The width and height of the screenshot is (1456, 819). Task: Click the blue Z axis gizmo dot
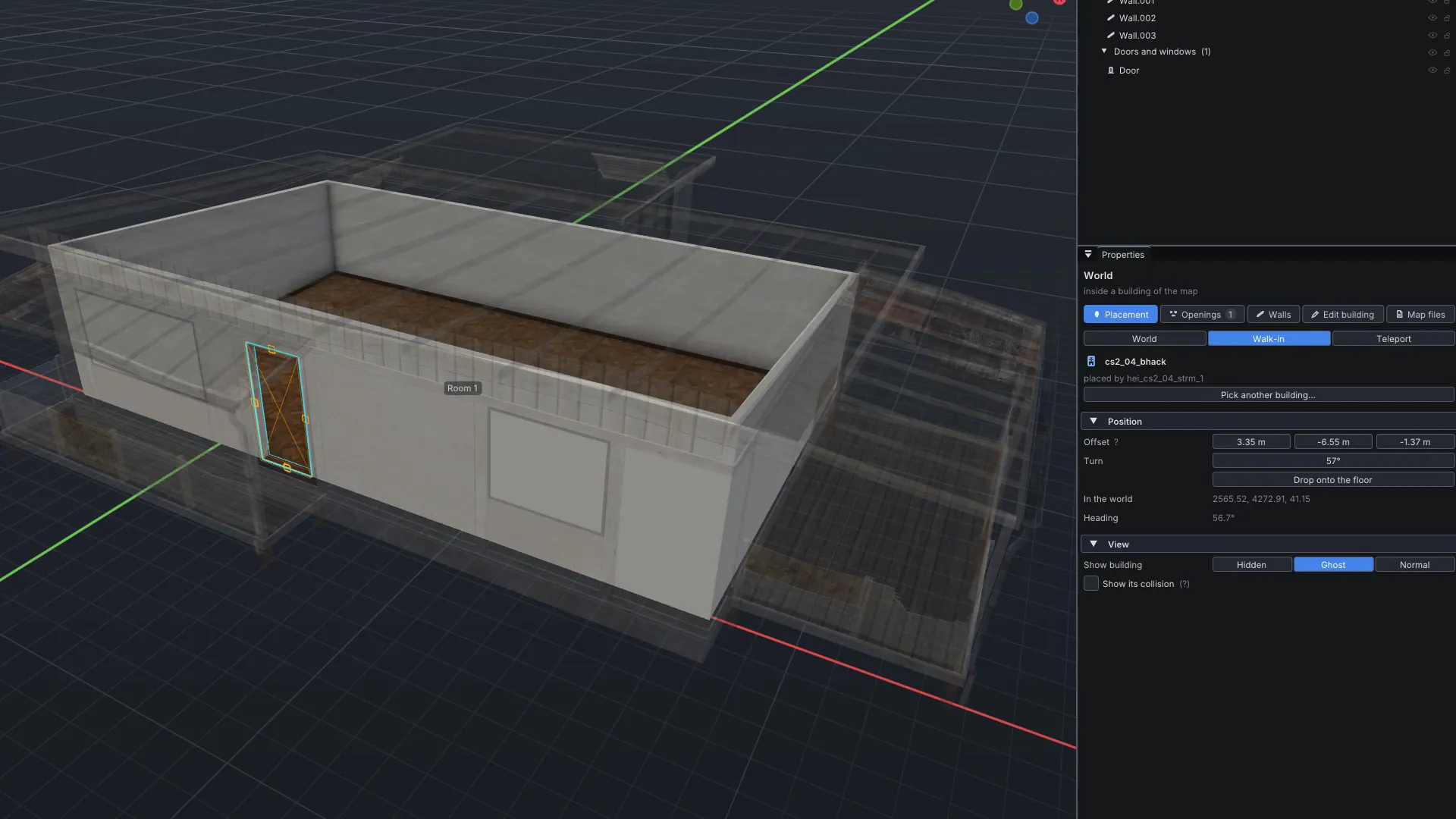tap(1032, 18)
